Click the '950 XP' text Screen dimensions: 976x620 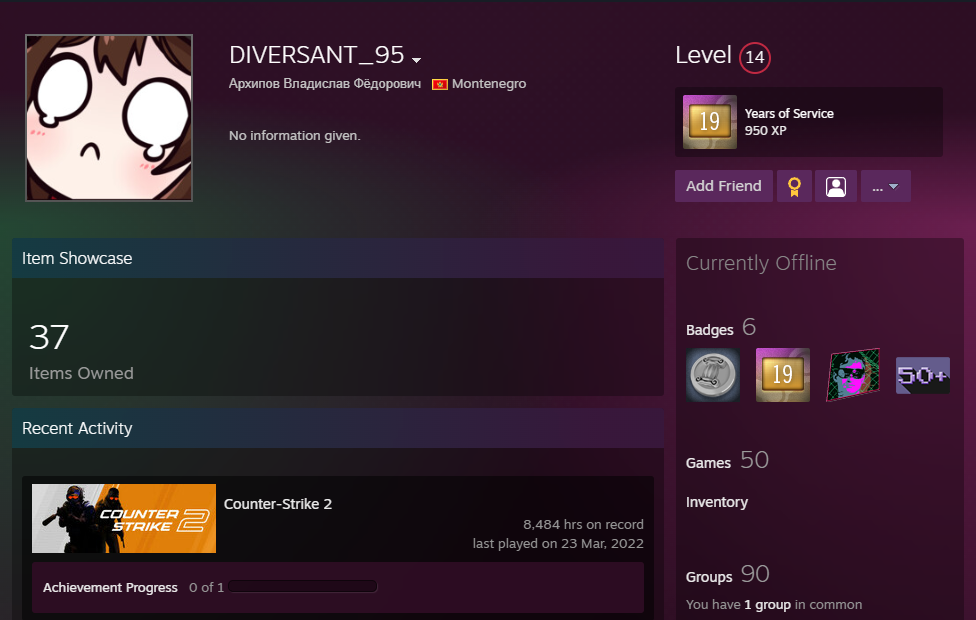(x=766, y=131)
